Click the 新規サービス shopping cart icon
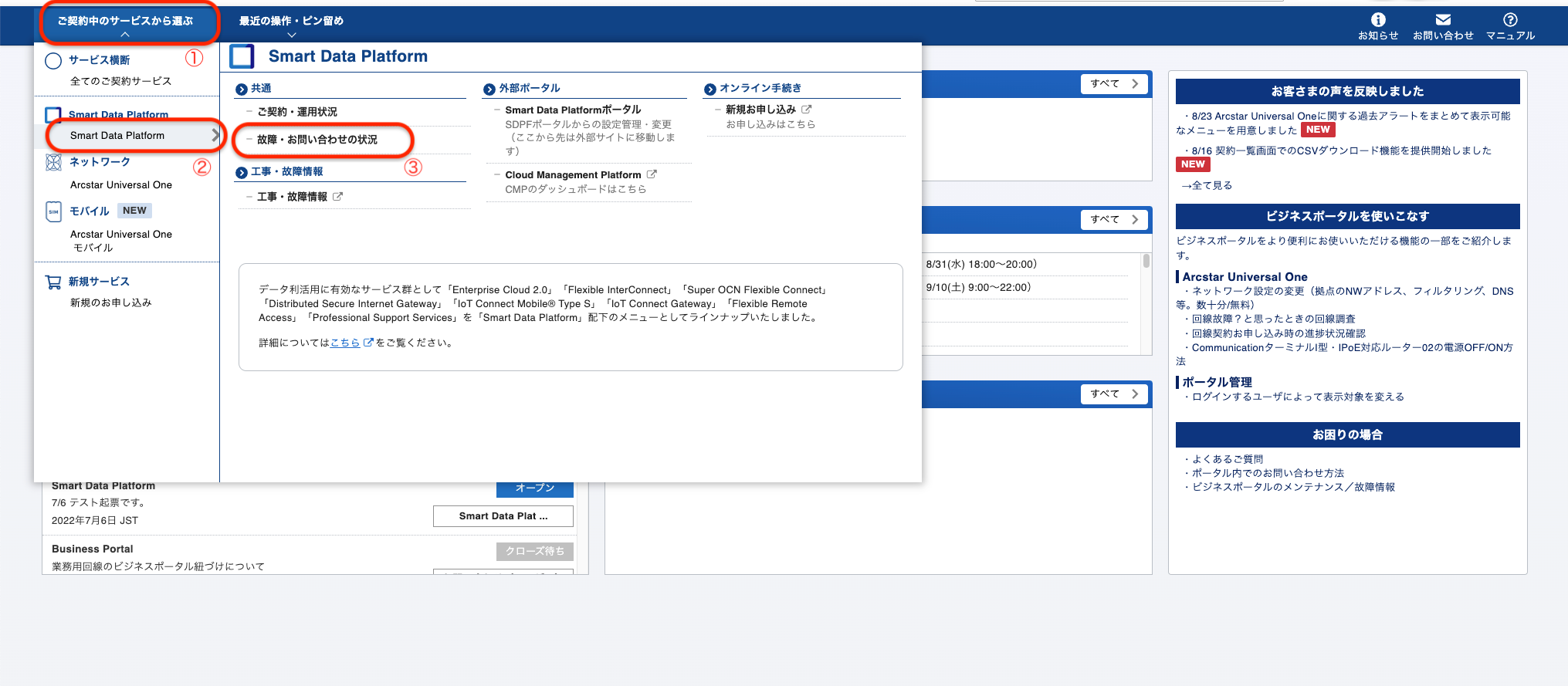Image resolution: width=1568 pixels, height=686 pixels. point(53,282)
